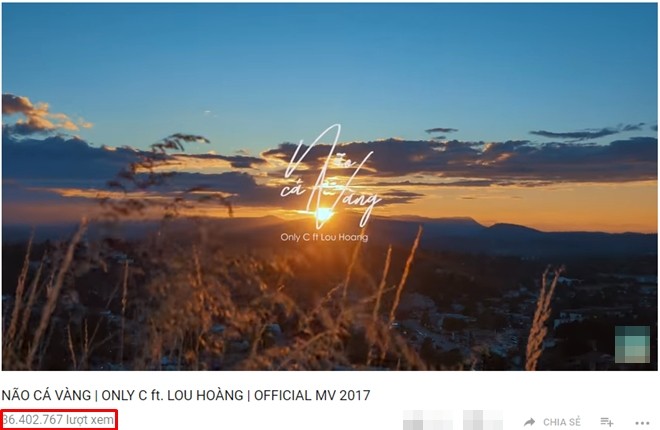Click the tall grass stalk on the right
Viewport: 660px width, 430px height.
click(x=541, y=318)
